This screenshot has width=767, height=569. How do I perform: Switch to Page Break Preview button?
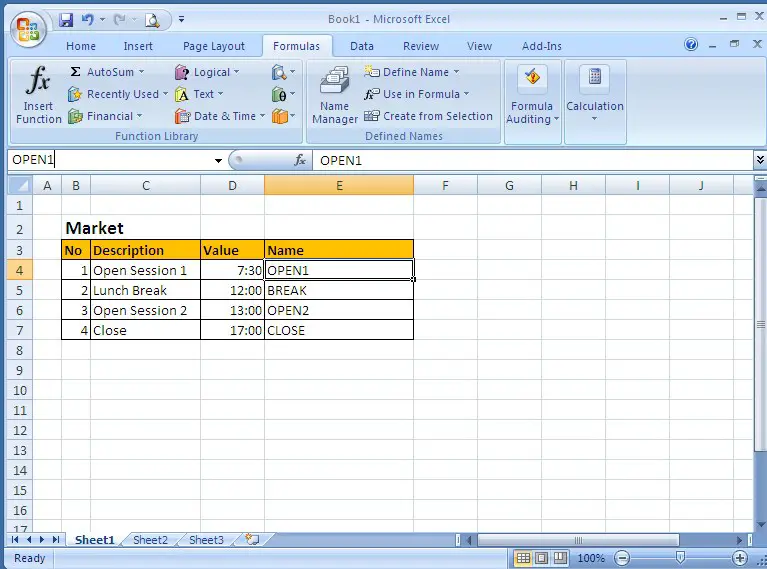pos(560,558)
